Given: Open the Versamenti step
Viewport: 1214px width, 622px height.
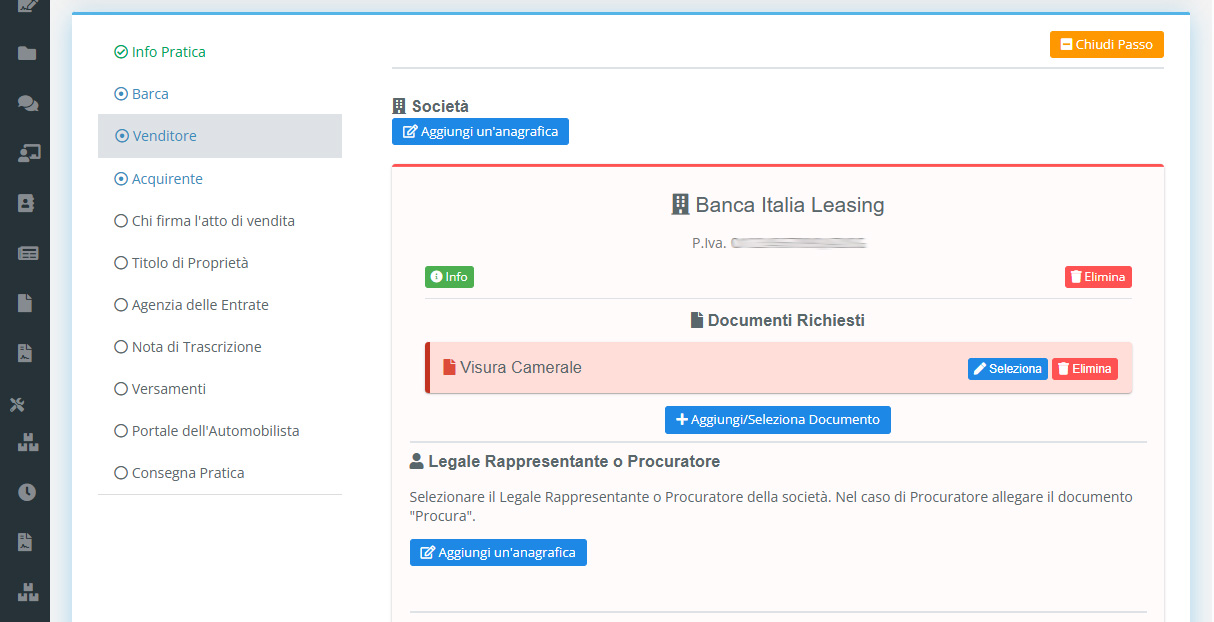Looking at the screenshot, I should [x=160, y=389].
